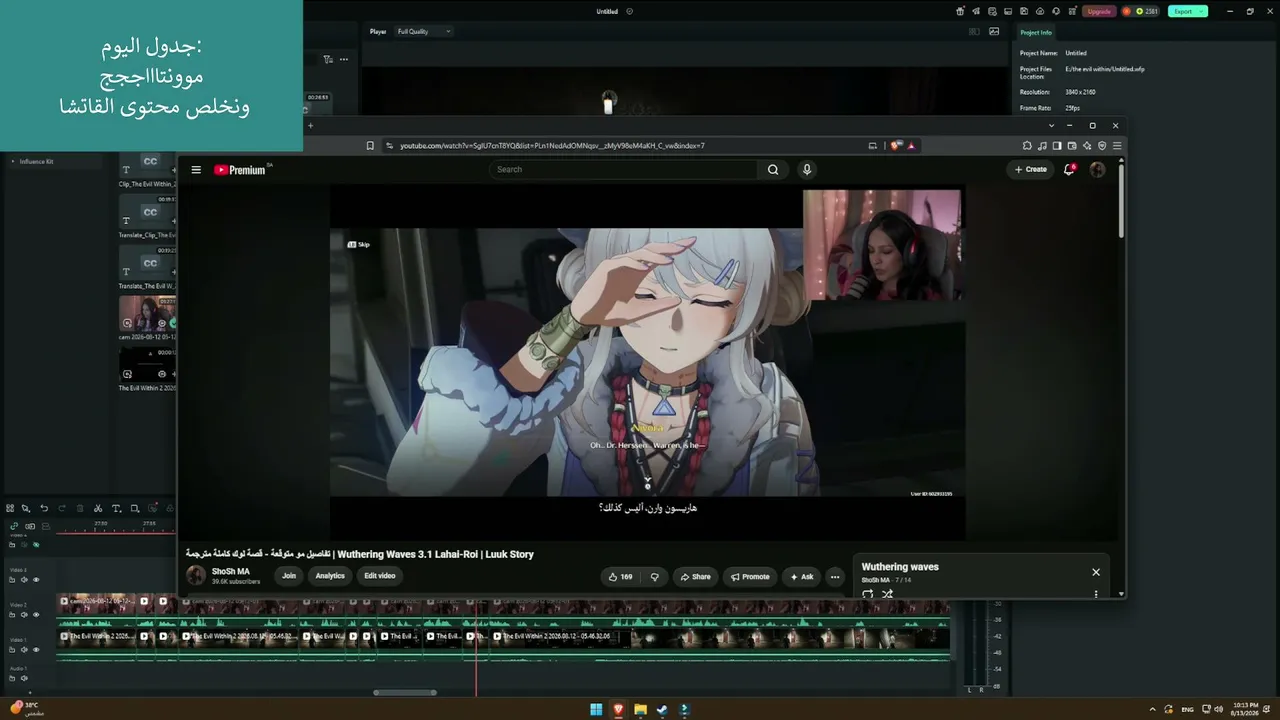Open the YouTube guide hamburger menu
Viewport: 1280px width, 720px height.
[x=196, y=170]
